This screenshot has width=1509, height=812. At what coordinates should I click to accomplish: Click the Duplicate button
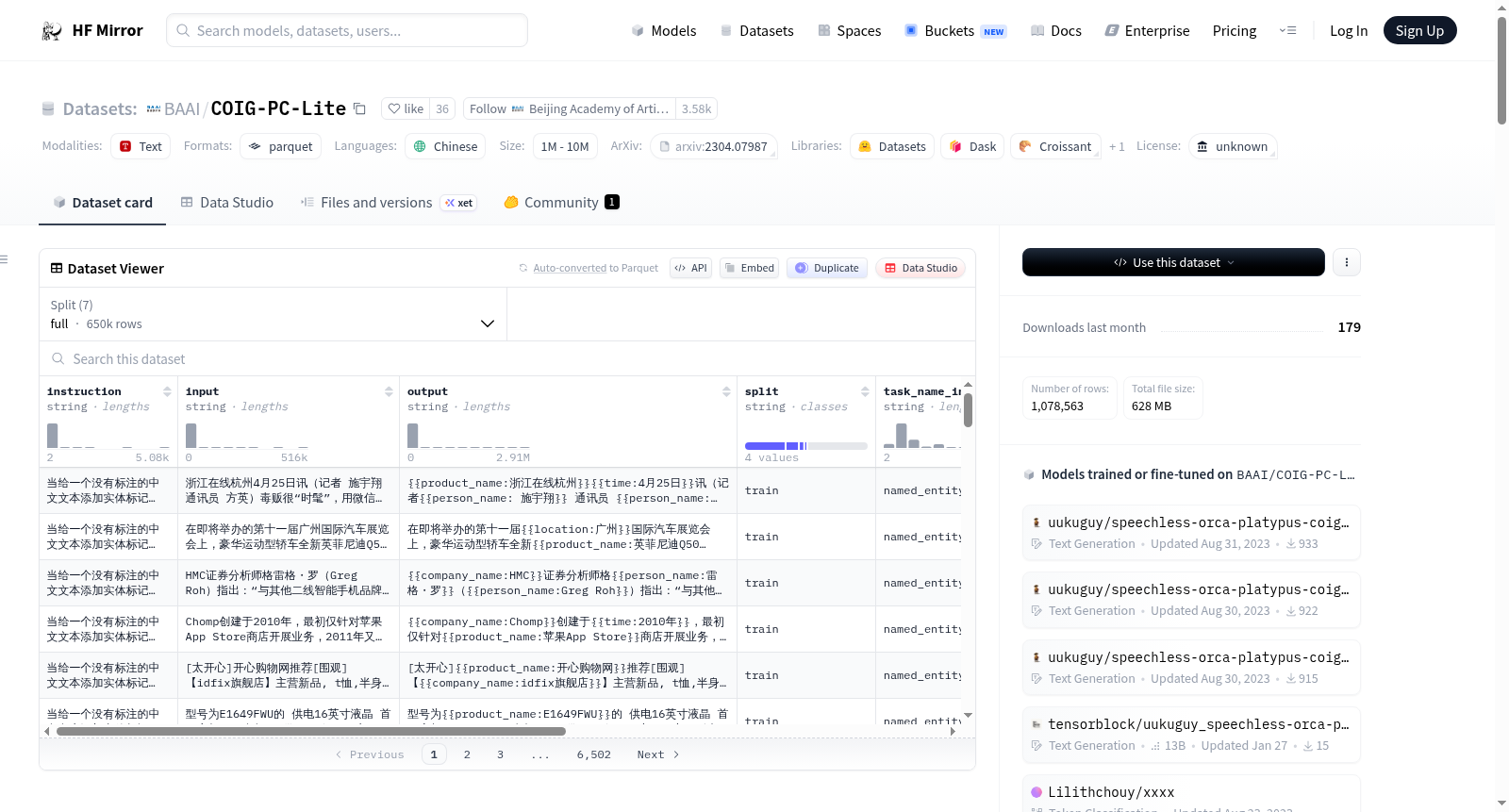click(826, 268)
